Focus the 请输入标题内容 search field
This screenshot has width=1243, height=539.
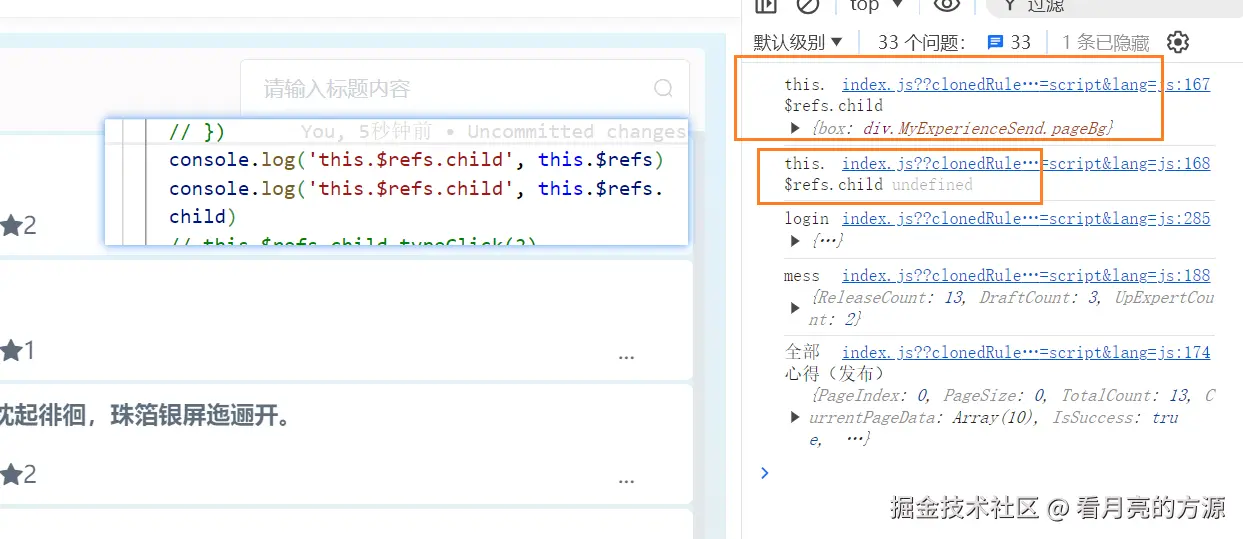[x=465, y=88]
